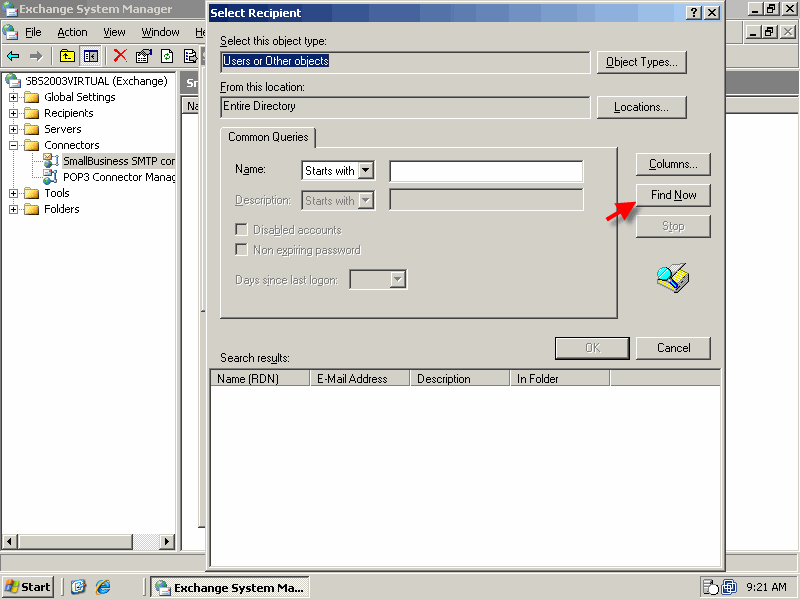
Task: Expand the Recipients tree node
Action: coord(14,113)
